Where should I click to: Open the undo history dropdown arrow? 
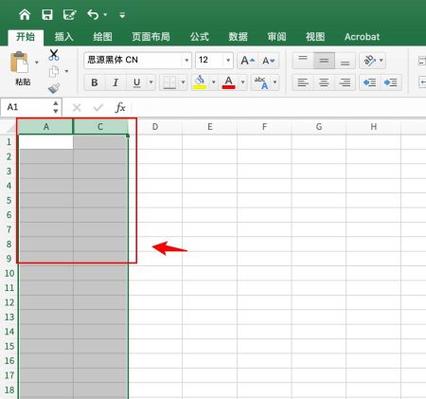pyautogui.click(x=105, y=15)
